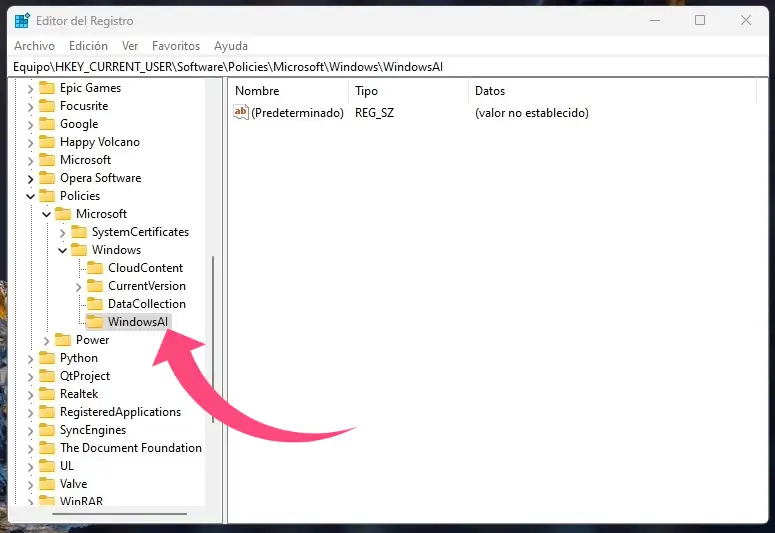
Task: Select the SystemCertificates folder icon
Action: [x=79, y=232]
